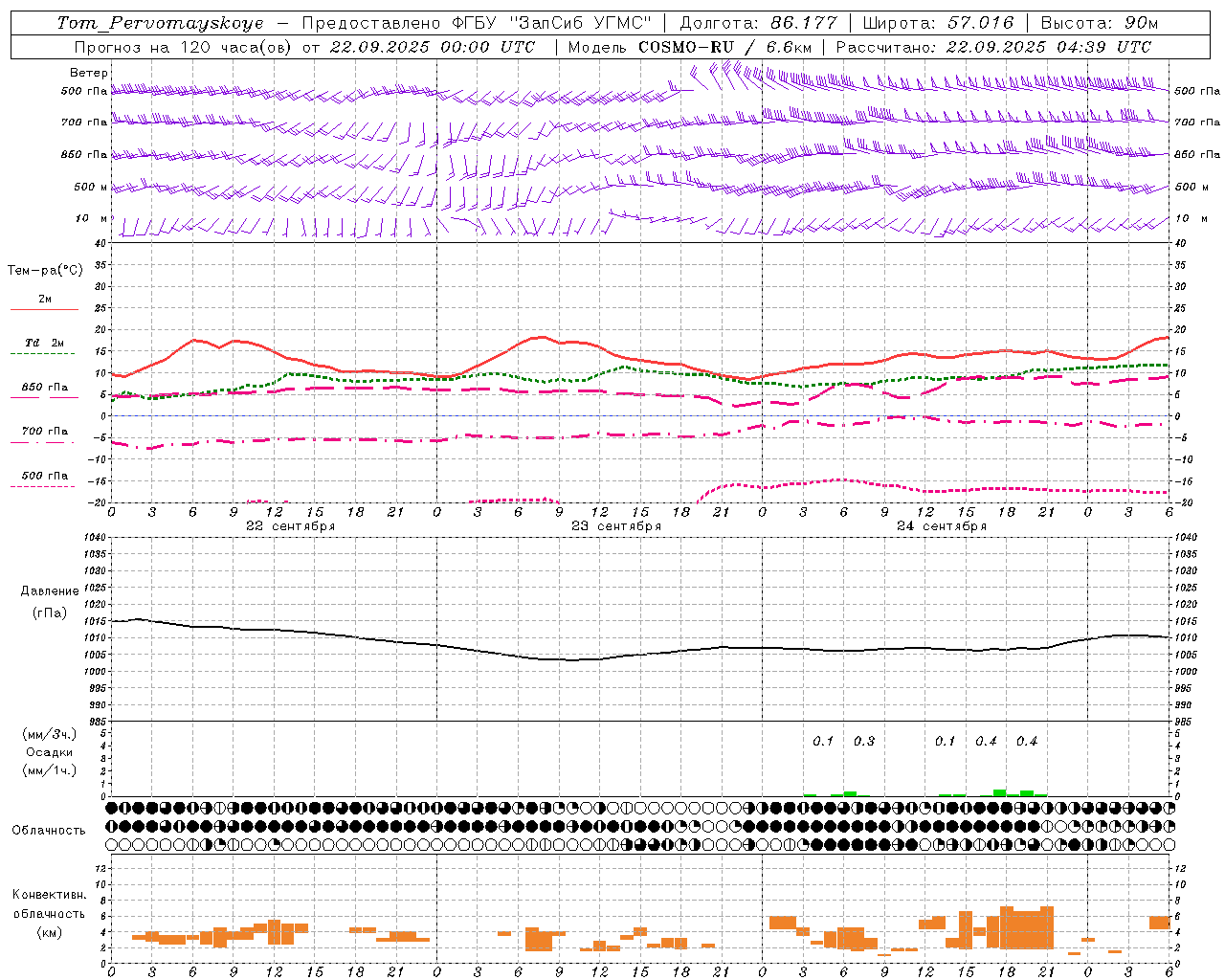This screenshot has height=980, width=1225.
Task: Select the 850 гПа entry in temperature legend
Action: [45, 388]
